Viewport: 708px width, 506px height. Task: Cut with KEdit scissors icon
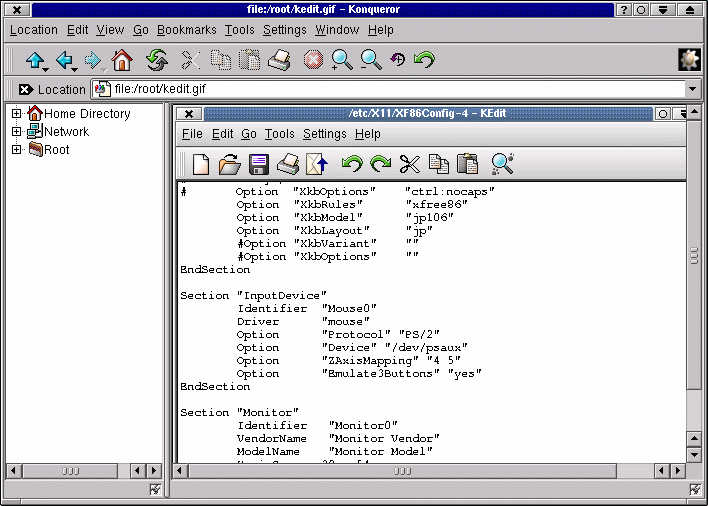click(x=410, y=164)
